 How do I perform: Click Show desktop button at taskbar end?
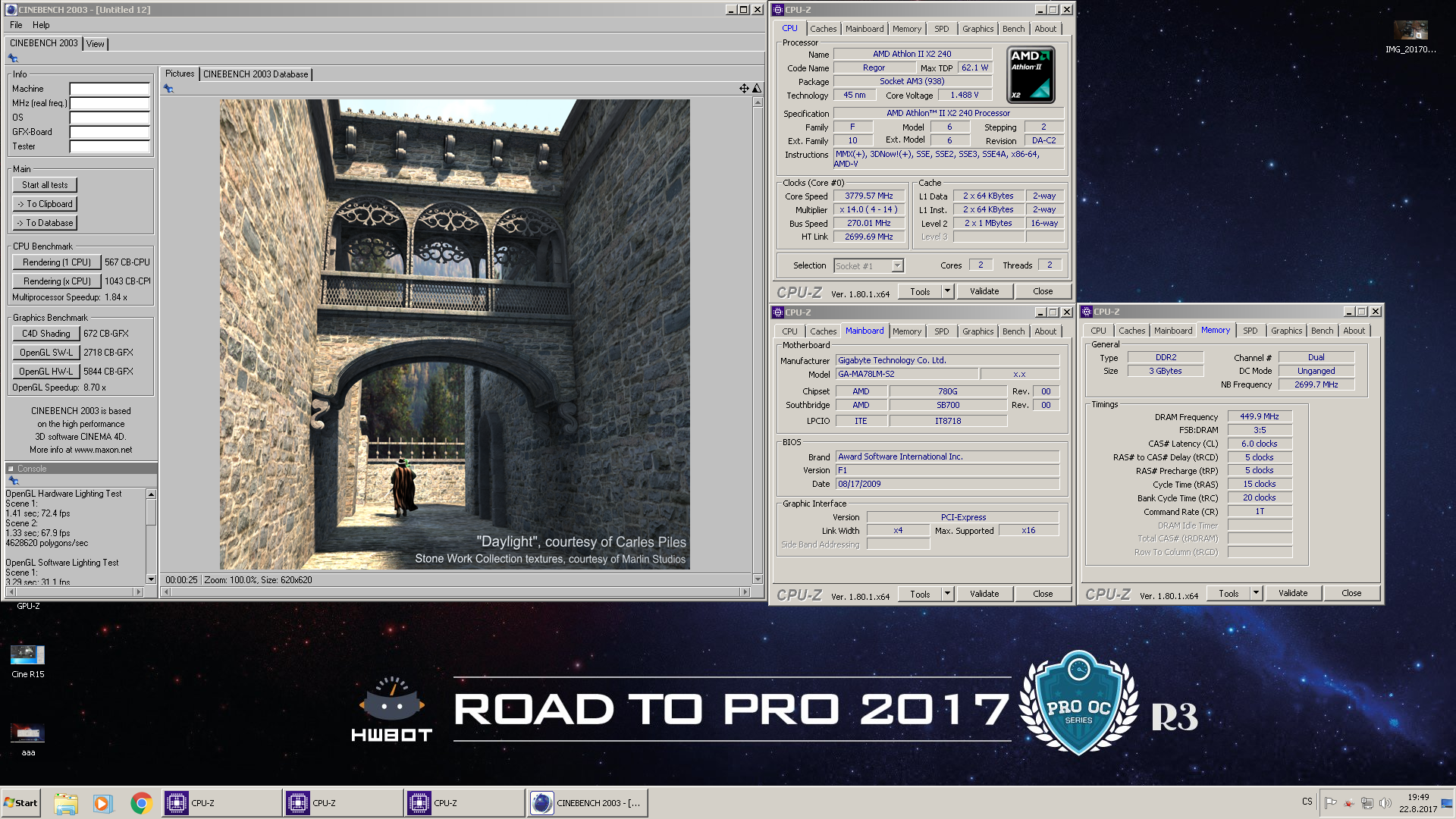click(1448, 803)
